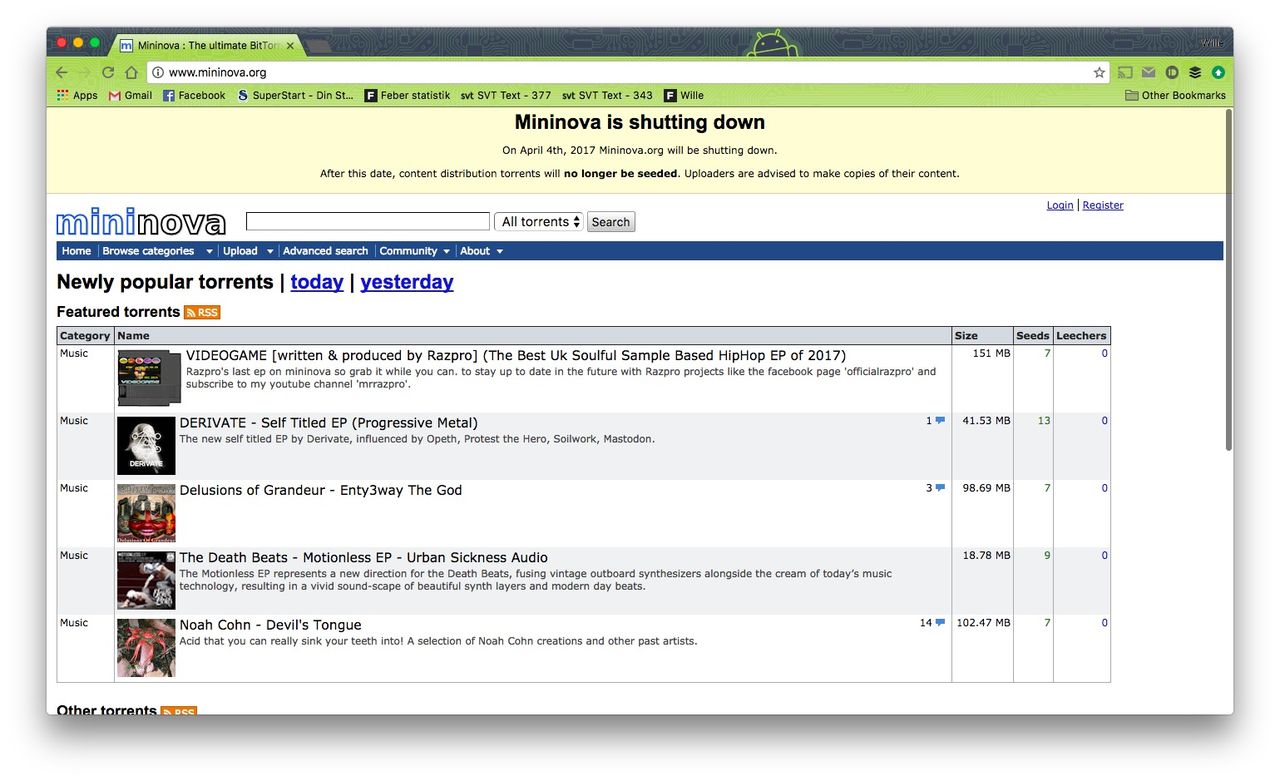Go to Home in the navigation bar
This screenshot has height=781, width=1280.
(x=76, y=251)
